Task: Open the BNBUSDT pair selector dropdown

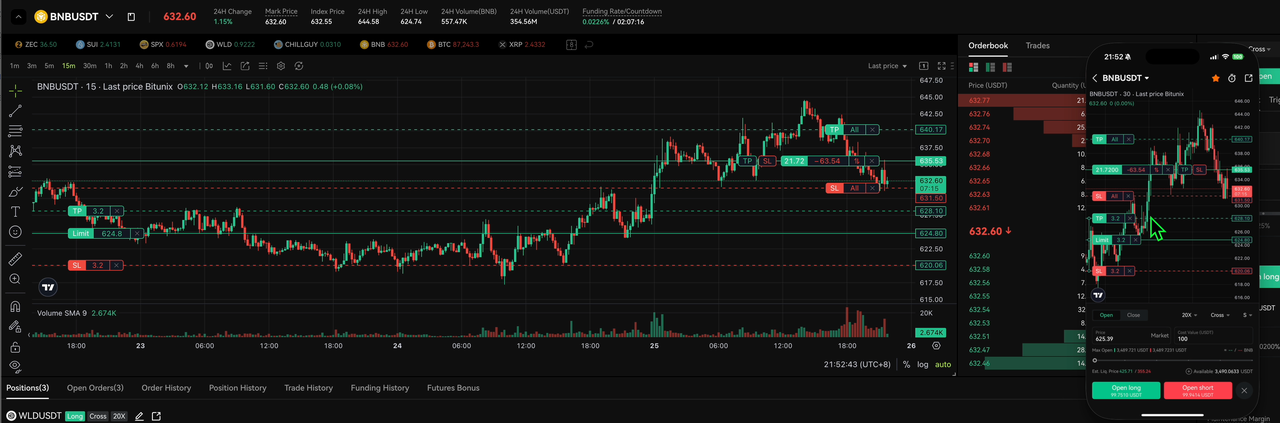Action: [x=107, y=17]
